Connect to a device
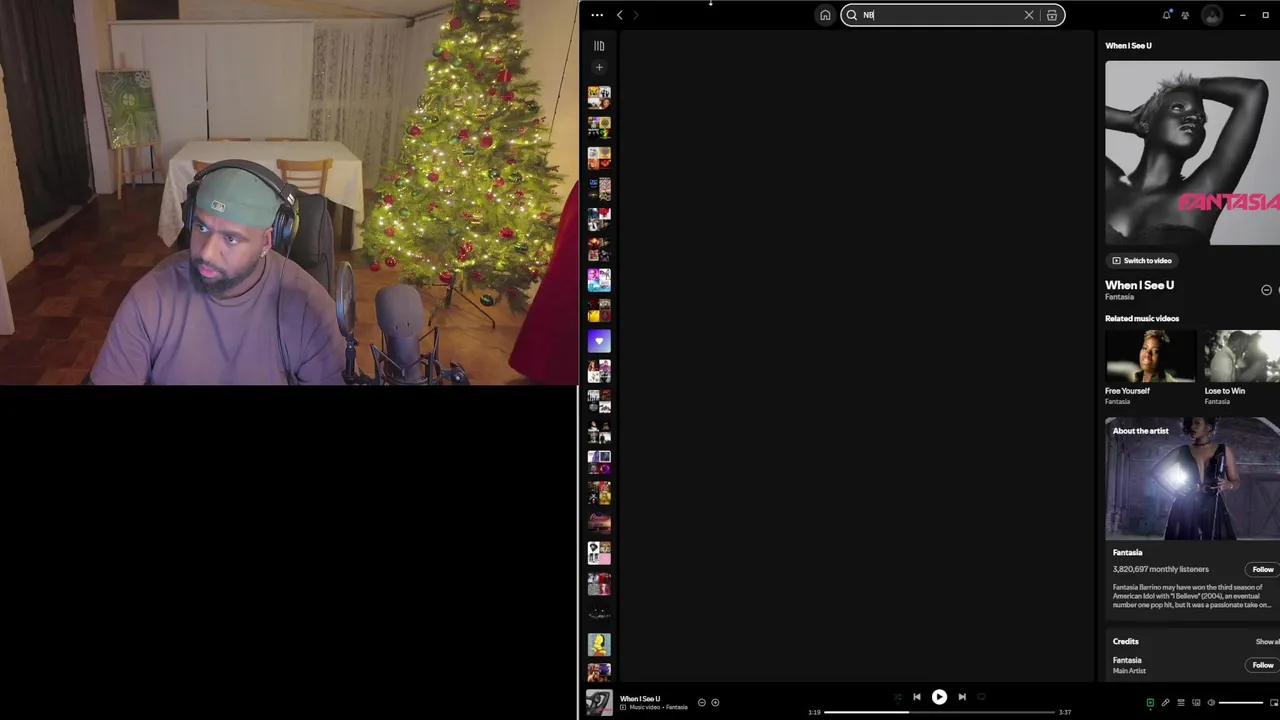This screenshot has width=1280, height=720. [x=1196, y=703]
